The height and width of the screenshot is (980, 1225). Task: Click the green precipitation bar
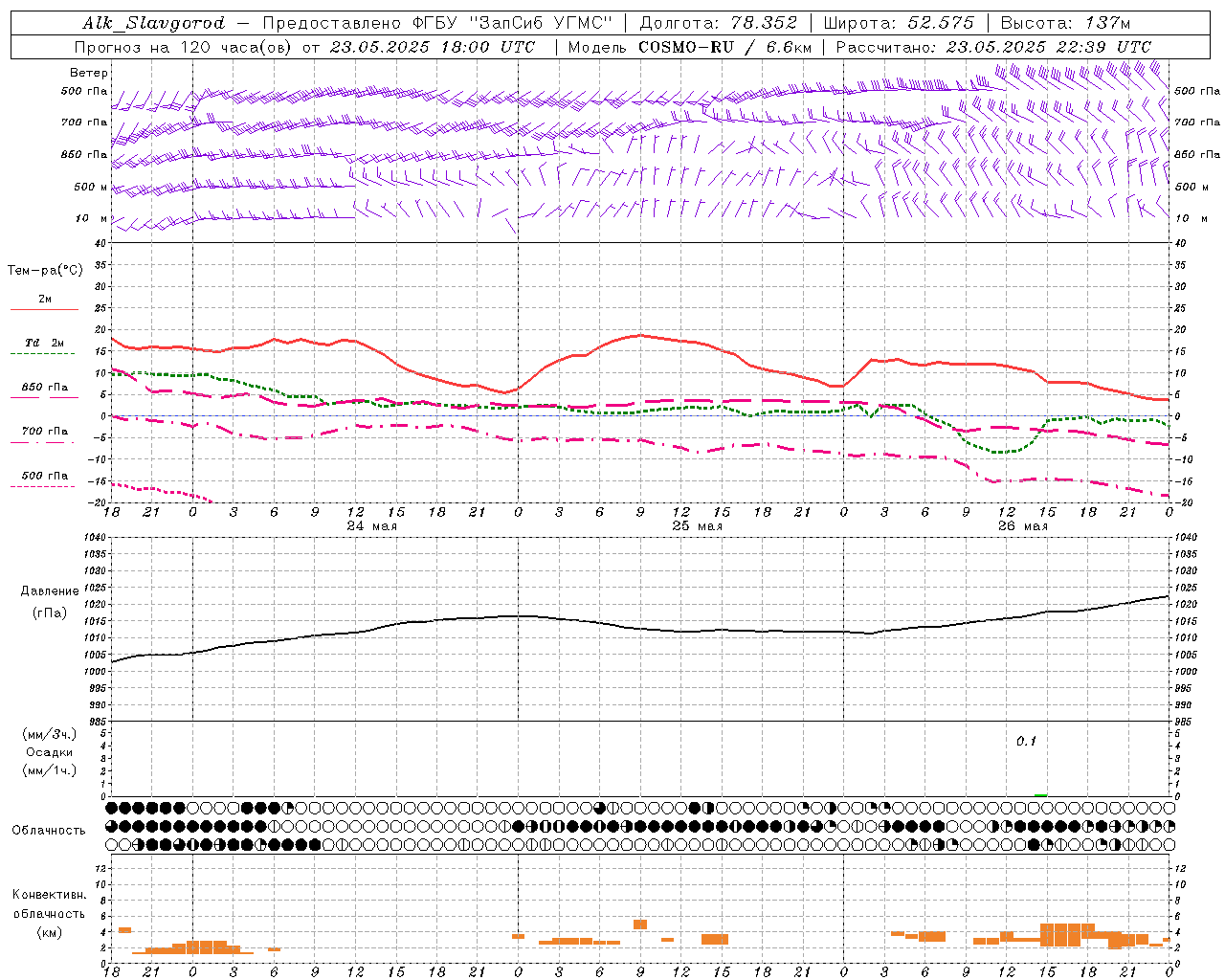click(x=1040, y=794)
